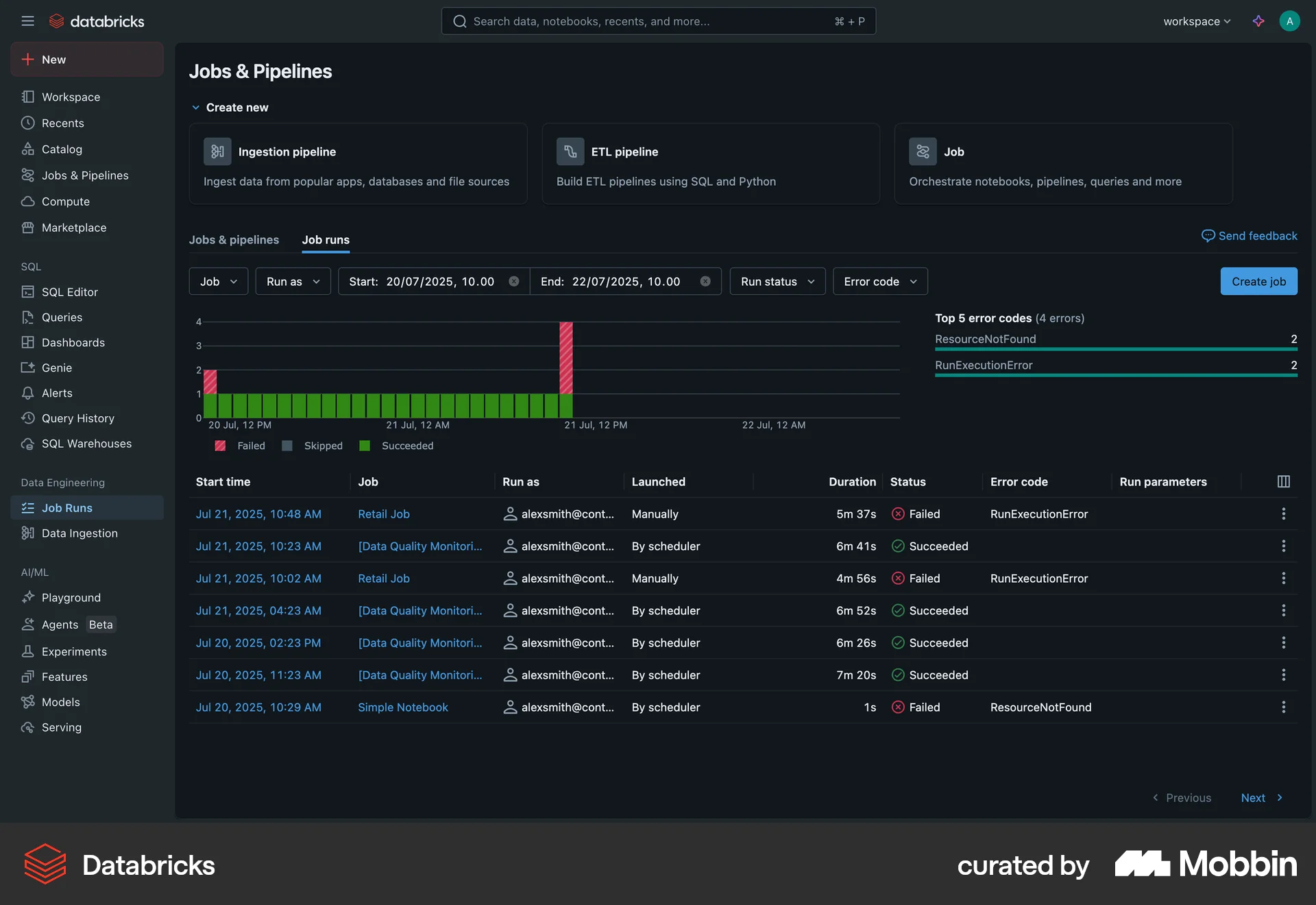Click the Create job button

1258,281
